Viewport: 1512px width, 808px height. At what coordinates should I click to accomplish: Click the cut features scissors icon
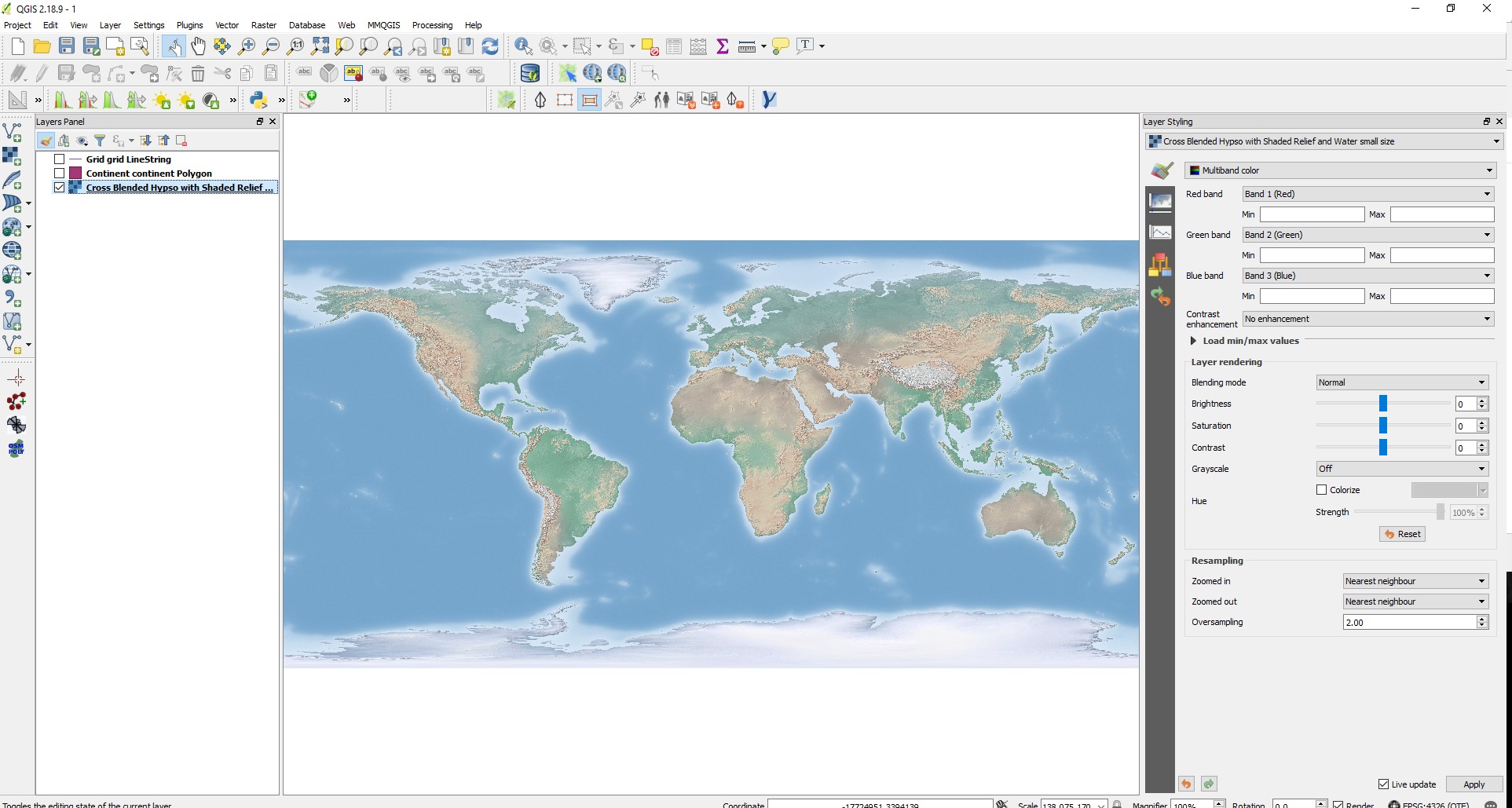pos(223,74)
